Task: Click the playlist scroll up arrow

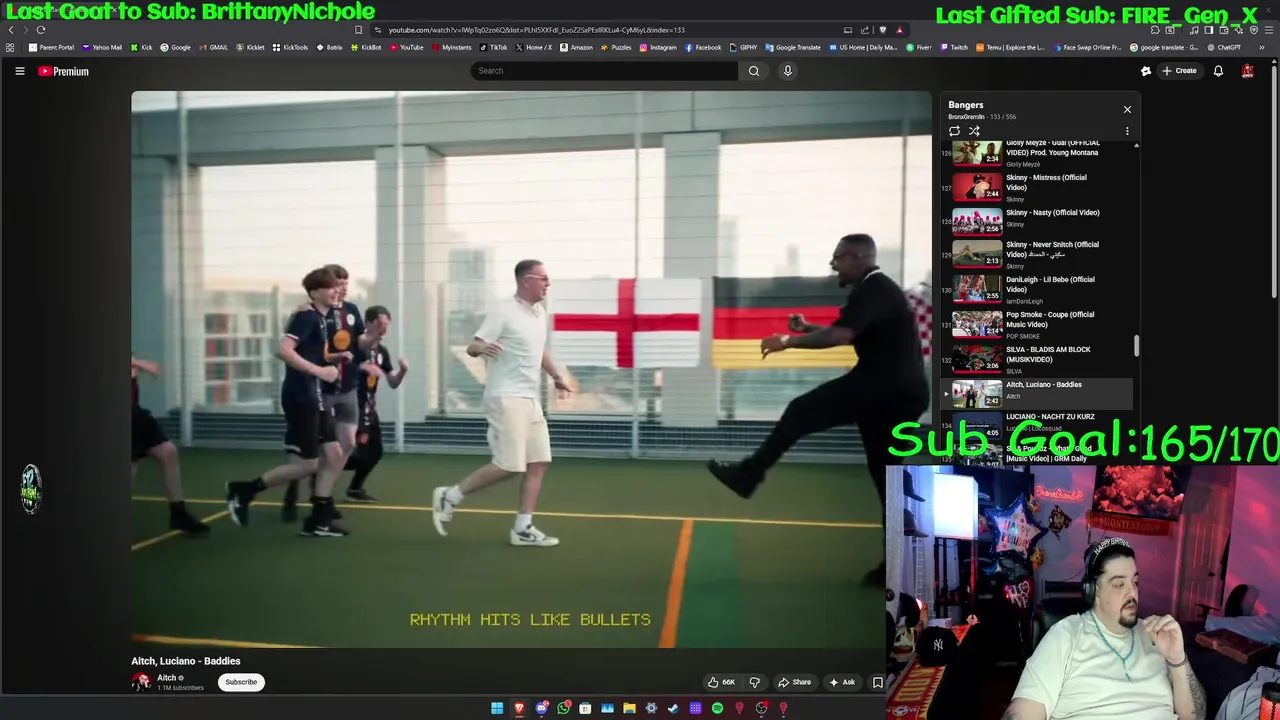Action: pyautogui.click(x=1136, y=146)
